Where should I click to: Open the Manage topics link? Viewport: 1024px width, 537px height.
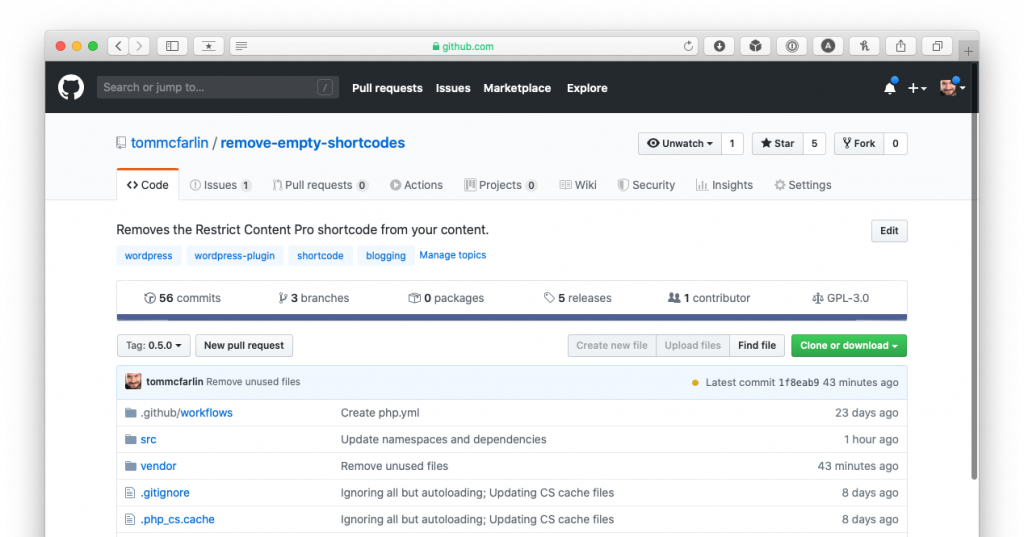click(x=452, y=255)
